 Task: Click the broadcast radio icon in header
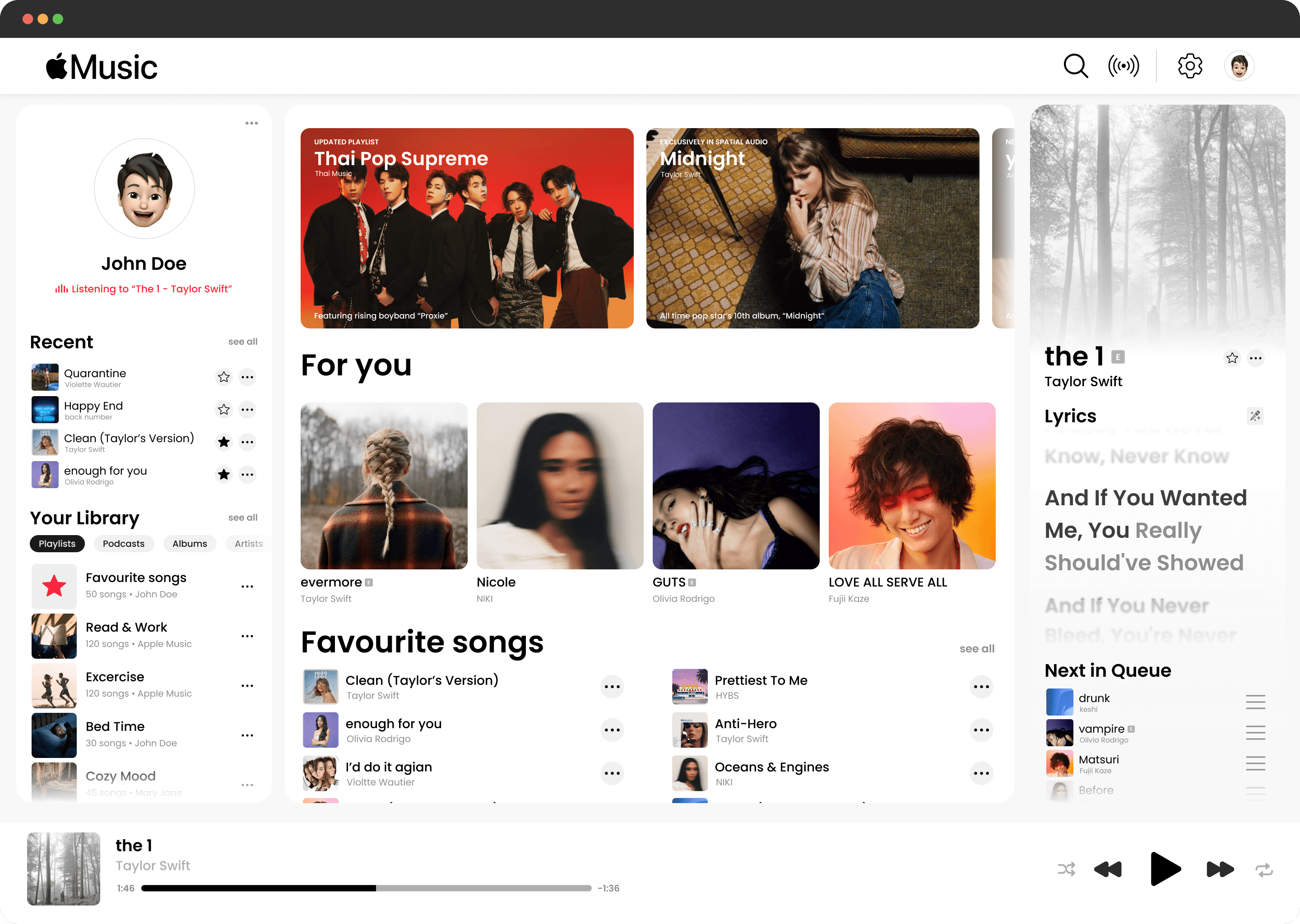click(1123, 66)
